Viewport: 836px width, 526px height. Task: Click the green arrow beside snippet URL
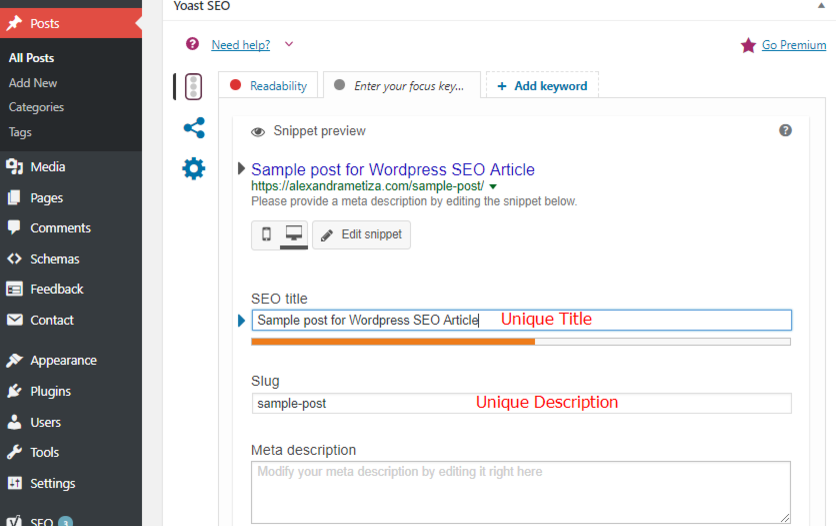tap(493, 187)
